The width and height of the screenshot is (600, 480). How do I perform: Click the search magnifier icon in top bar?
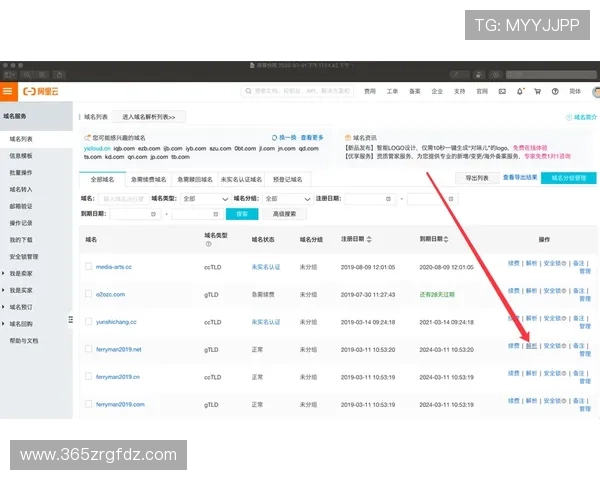tap(248, 91)
